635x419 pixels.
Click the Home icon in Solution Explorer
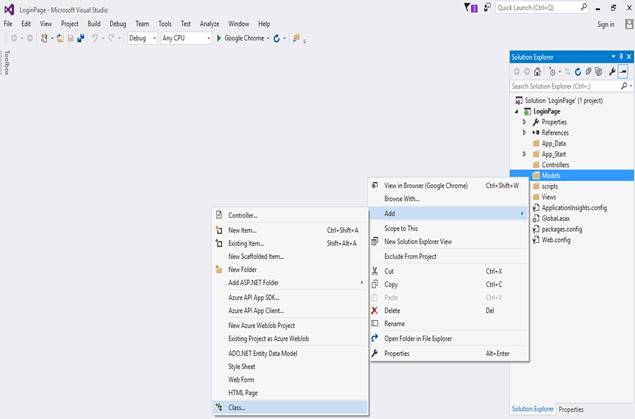(x=537, y=72)
